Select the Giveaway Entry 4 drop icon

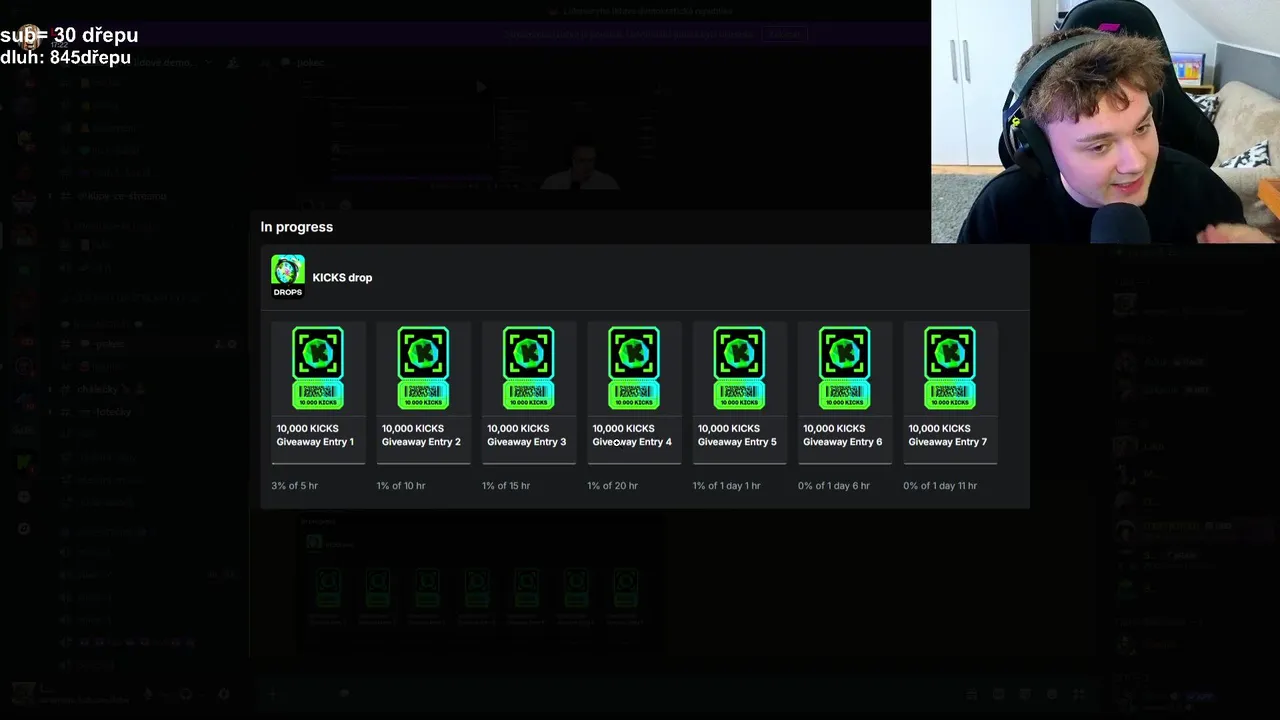click(634, 368)
